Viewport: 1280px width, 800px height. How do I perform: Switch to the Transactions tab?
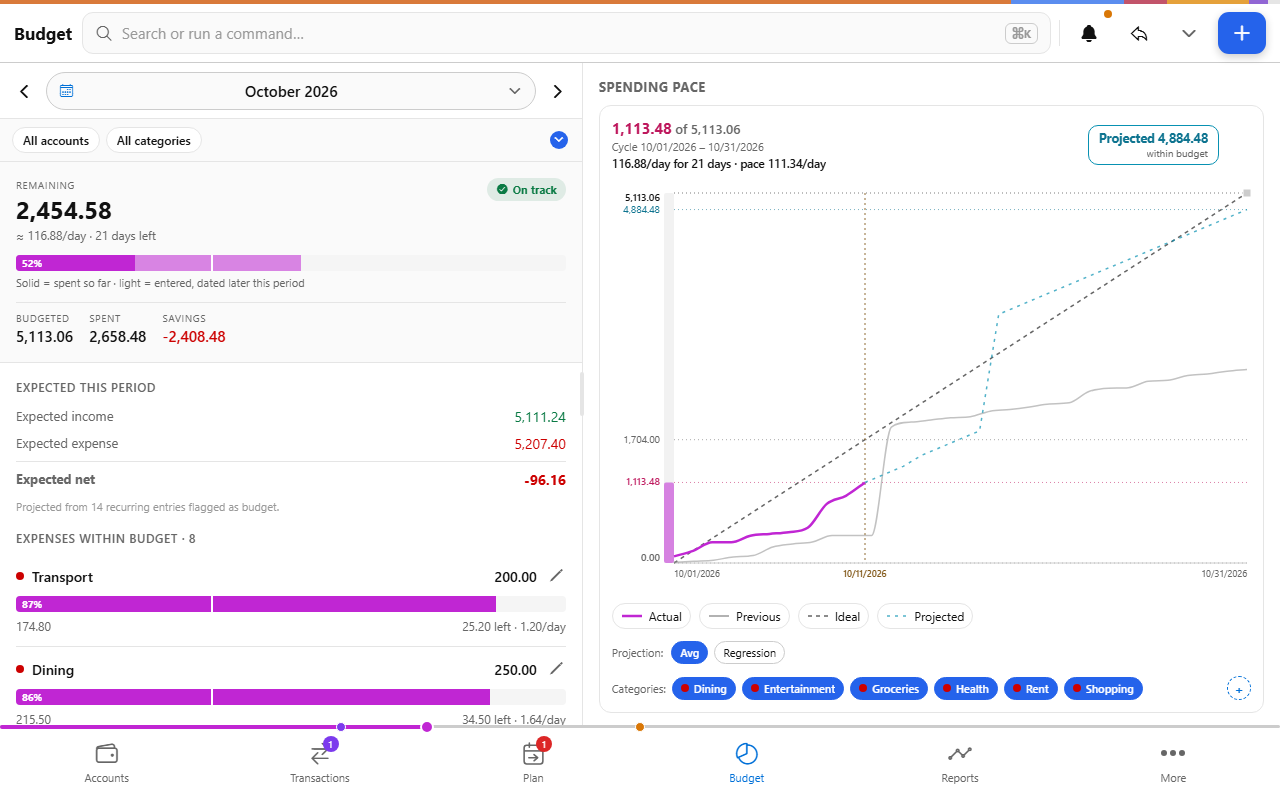tap(320, 762)
